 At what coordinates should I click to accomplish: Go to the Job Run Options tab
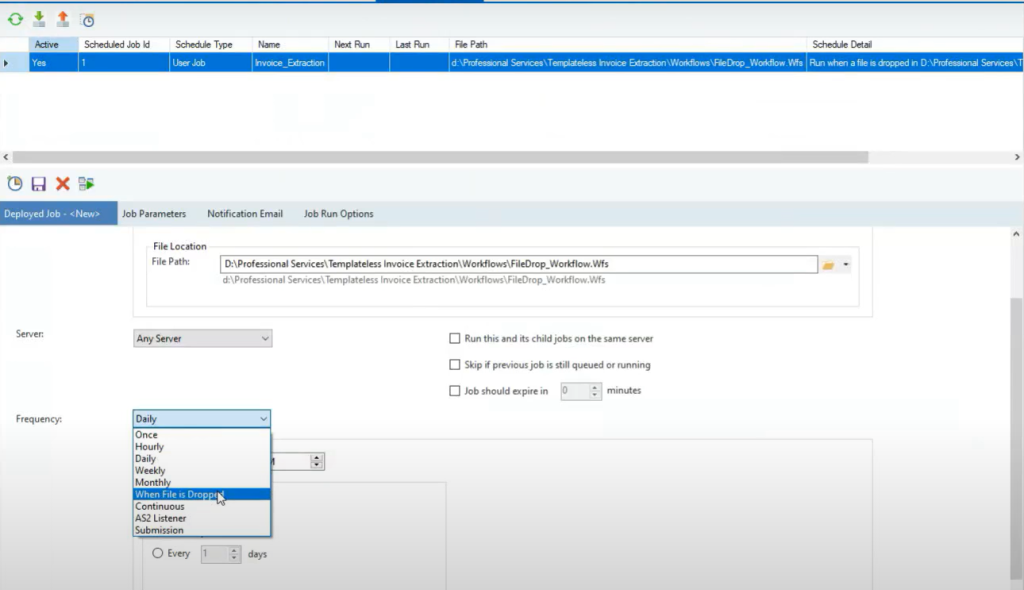pyautogui.click(x=338, y=214)
